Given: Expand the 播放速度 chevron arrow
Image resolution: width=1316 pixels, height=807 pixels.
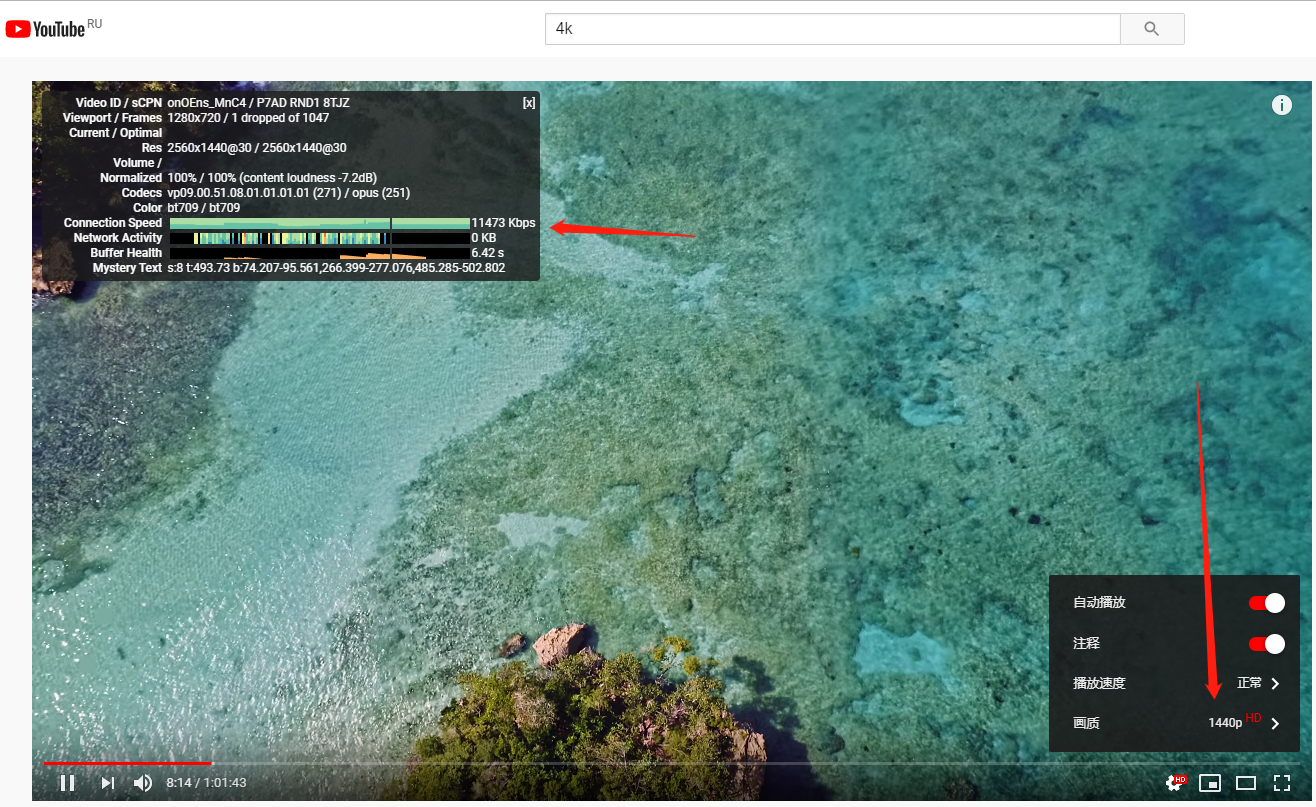Looking at the screenshot, I should 1275,684.
